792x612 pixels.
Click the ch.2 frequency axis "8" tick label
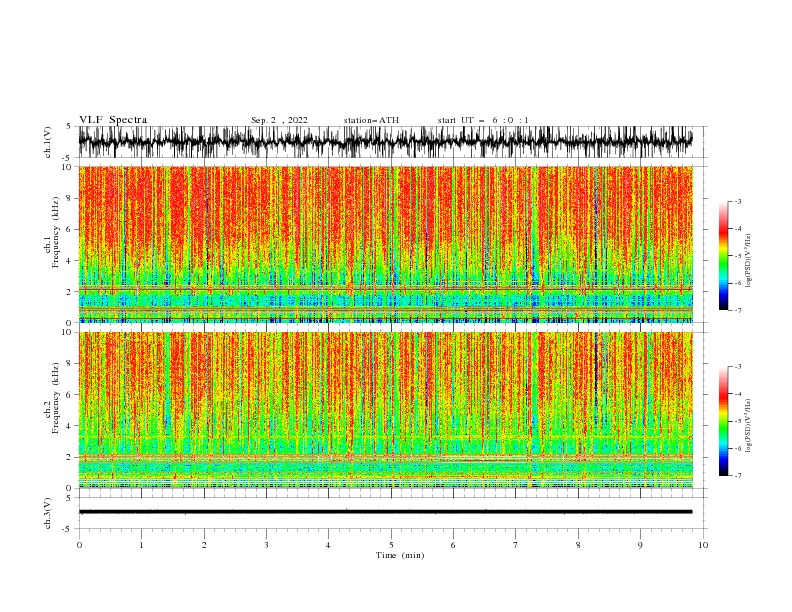tap(70, 364)
